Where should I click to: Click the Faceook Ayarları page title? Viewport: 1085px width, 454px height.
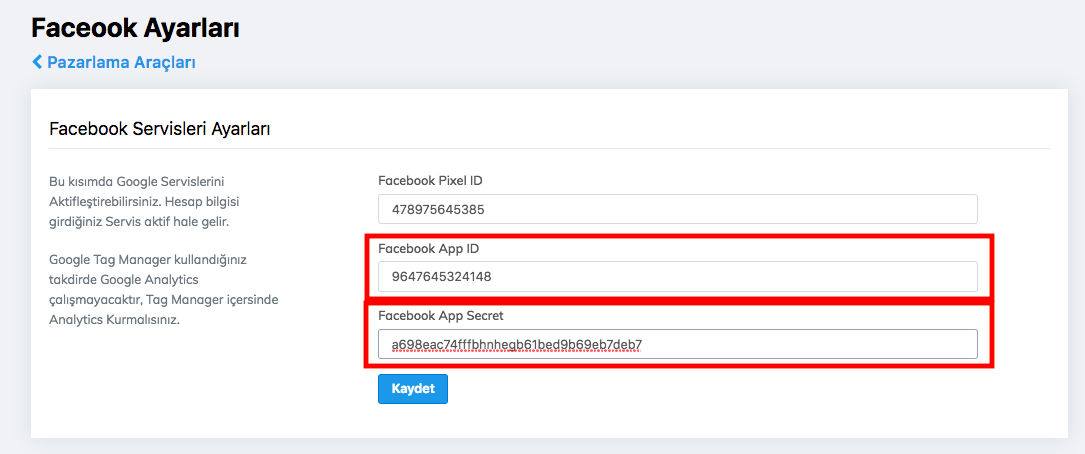point(135,28)
